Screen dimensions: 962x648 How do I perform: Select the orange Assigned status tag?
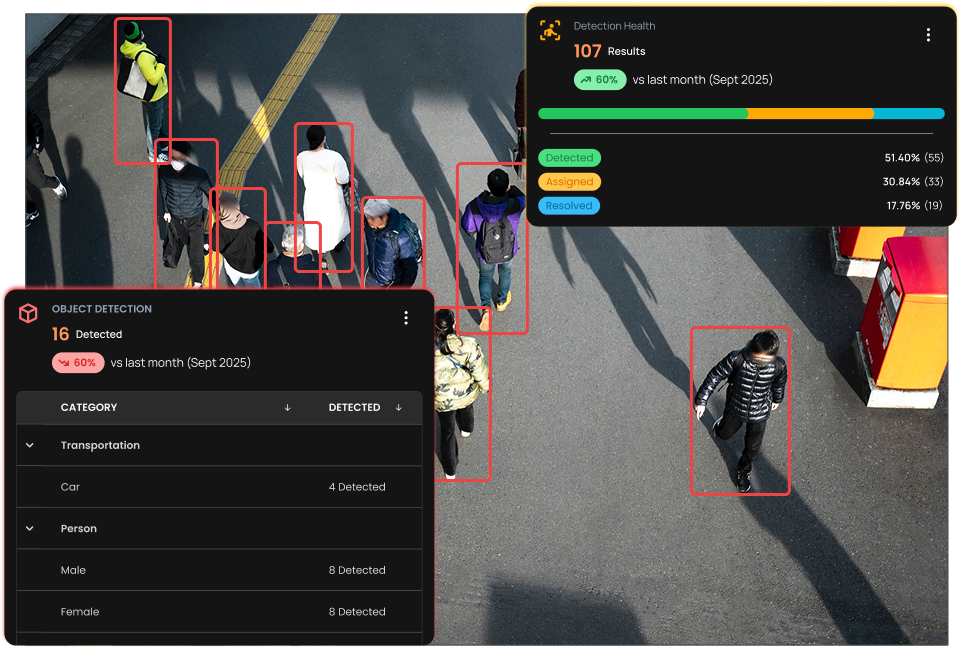click(569, 182)
